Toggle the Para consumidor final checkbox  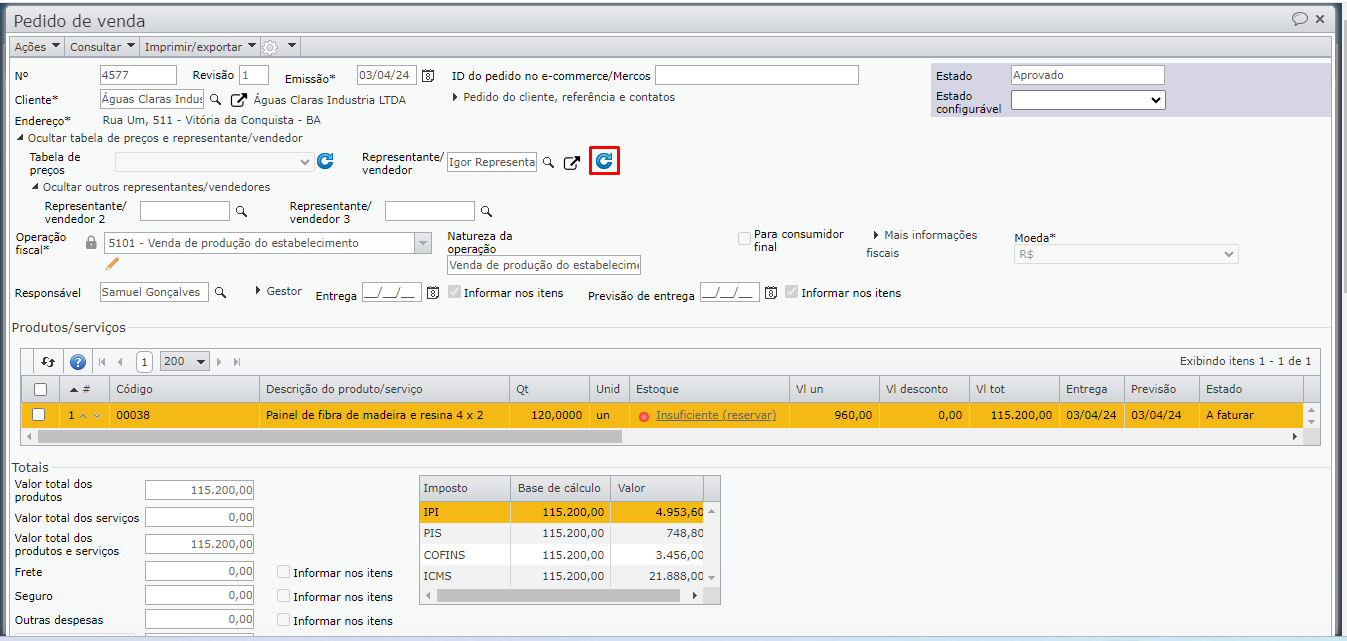[x=744, y=238]
